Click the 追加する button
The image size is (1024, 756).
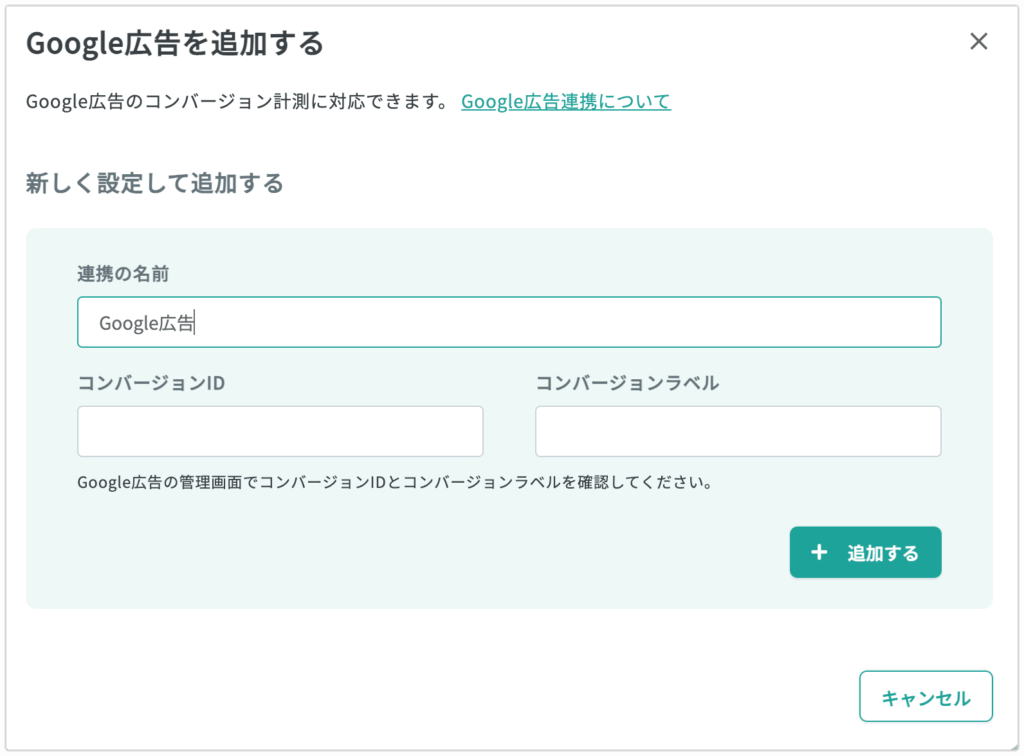(865, 552)
